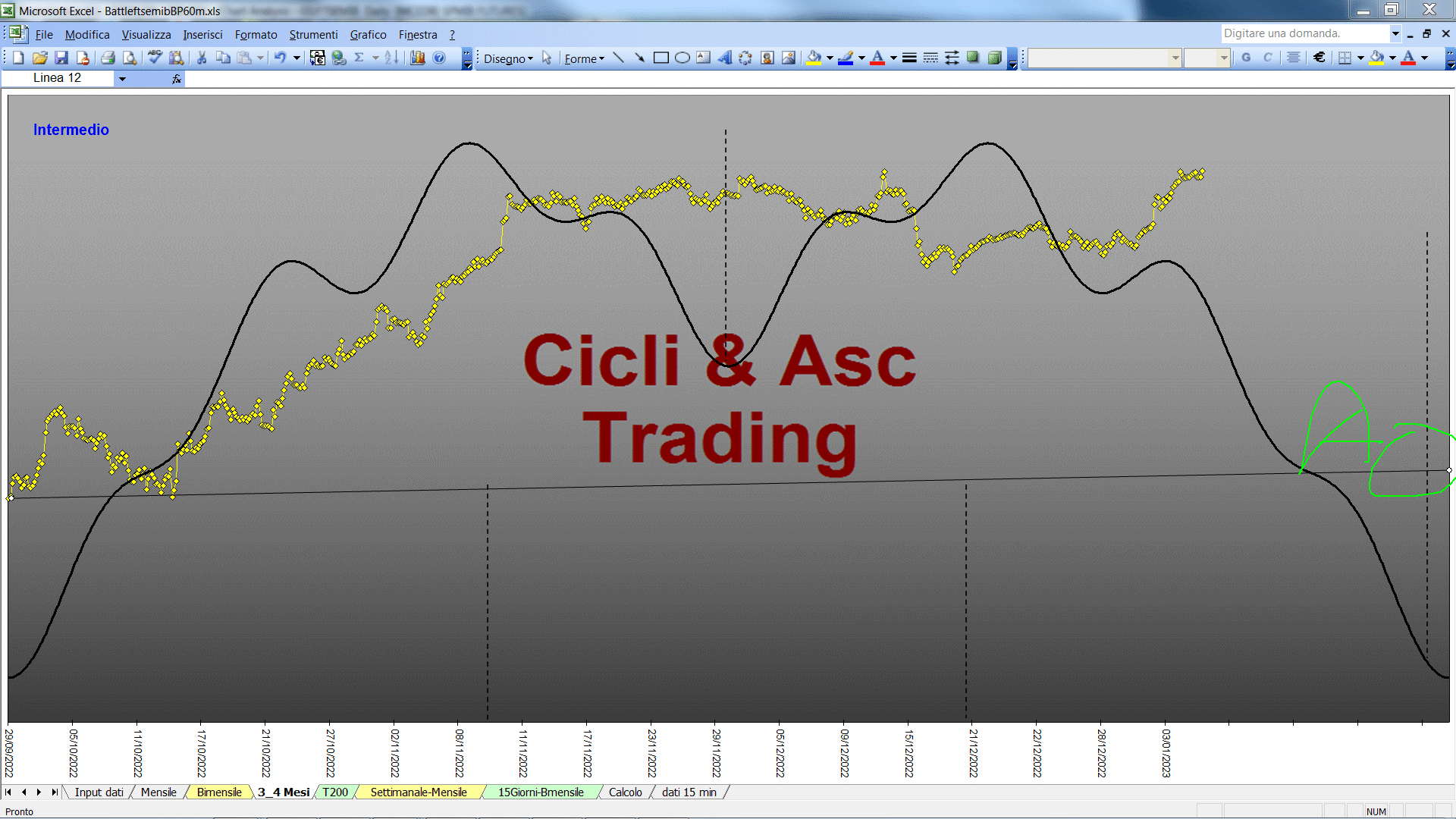
Task: Open the Strumenti menu
Action: pos(313,34)
